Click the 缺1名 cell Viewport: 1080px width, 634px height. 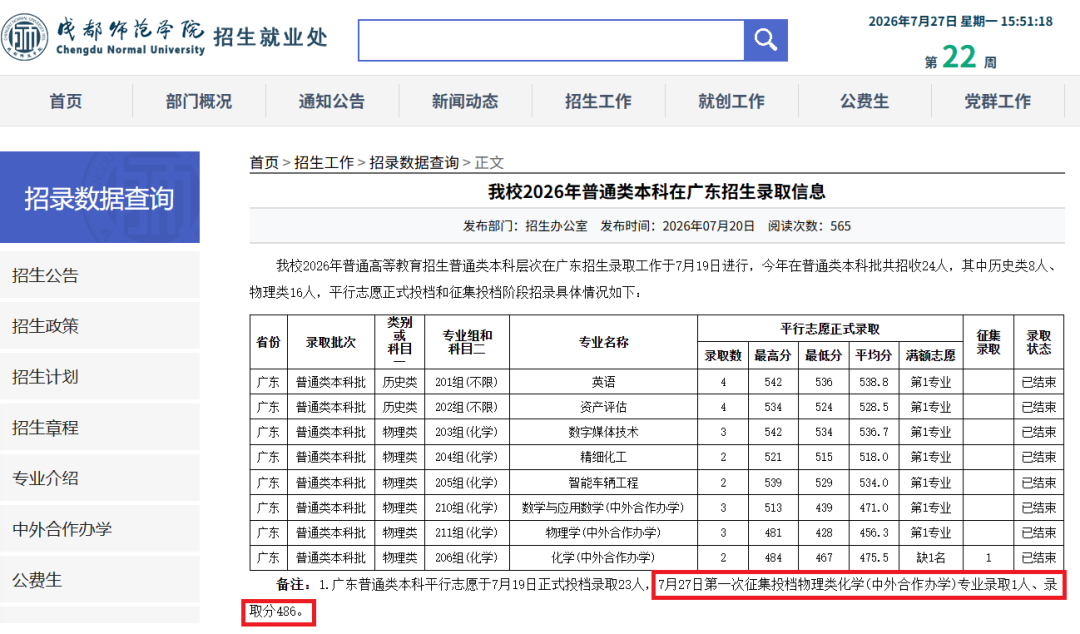pyautogui.click(x=931, y=558)
